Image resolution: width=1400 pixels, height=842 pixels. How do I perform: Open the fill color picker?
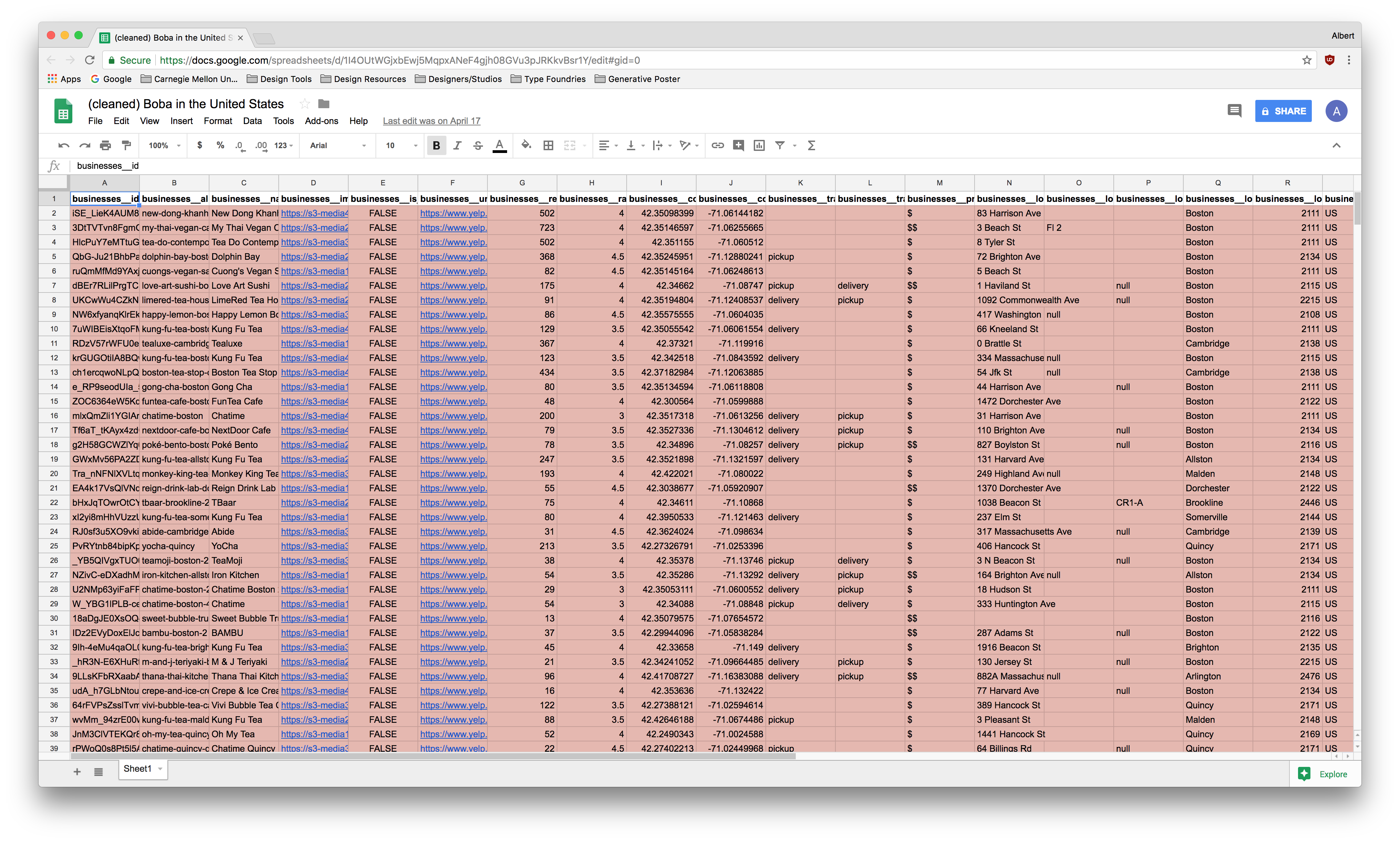(x=526, y=145)
